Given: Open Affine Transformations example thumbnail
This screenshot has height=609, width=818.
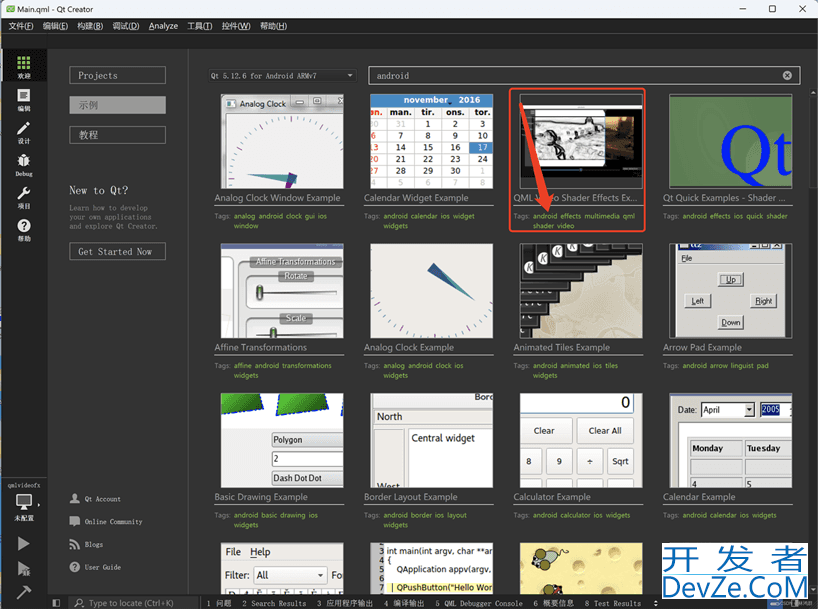Looking at the screenshot, I should pos(282,291).
